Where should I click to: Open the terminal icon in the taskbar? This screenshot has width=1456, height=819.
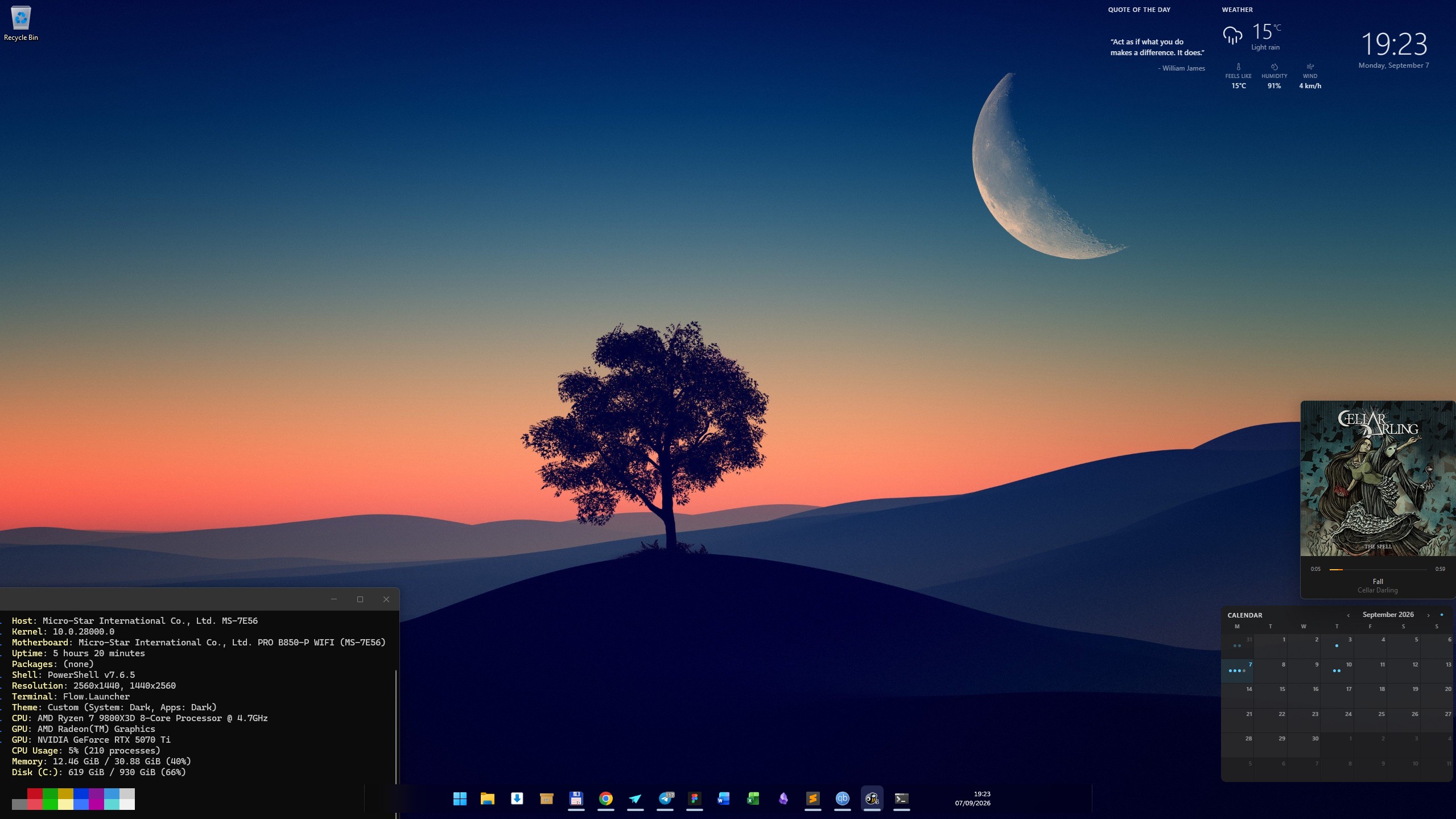pyautogui.click(x=901, y=799)
